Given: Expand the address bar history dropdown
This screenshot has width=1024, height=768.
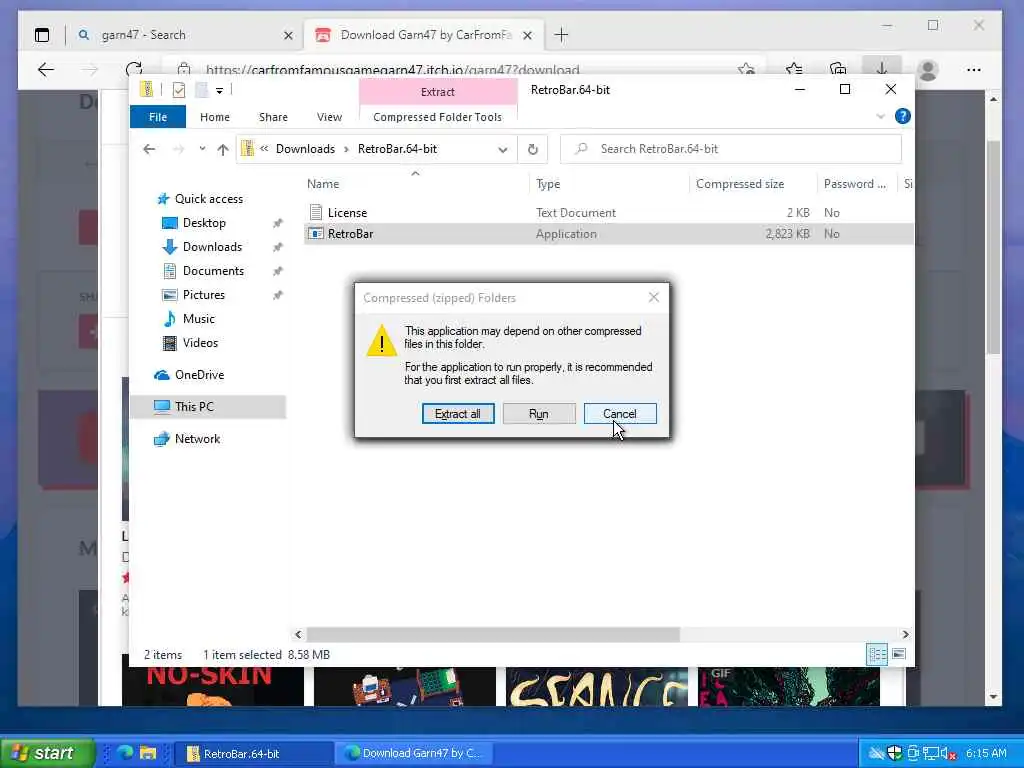Looking at the screenshot, I should (503, 149).
